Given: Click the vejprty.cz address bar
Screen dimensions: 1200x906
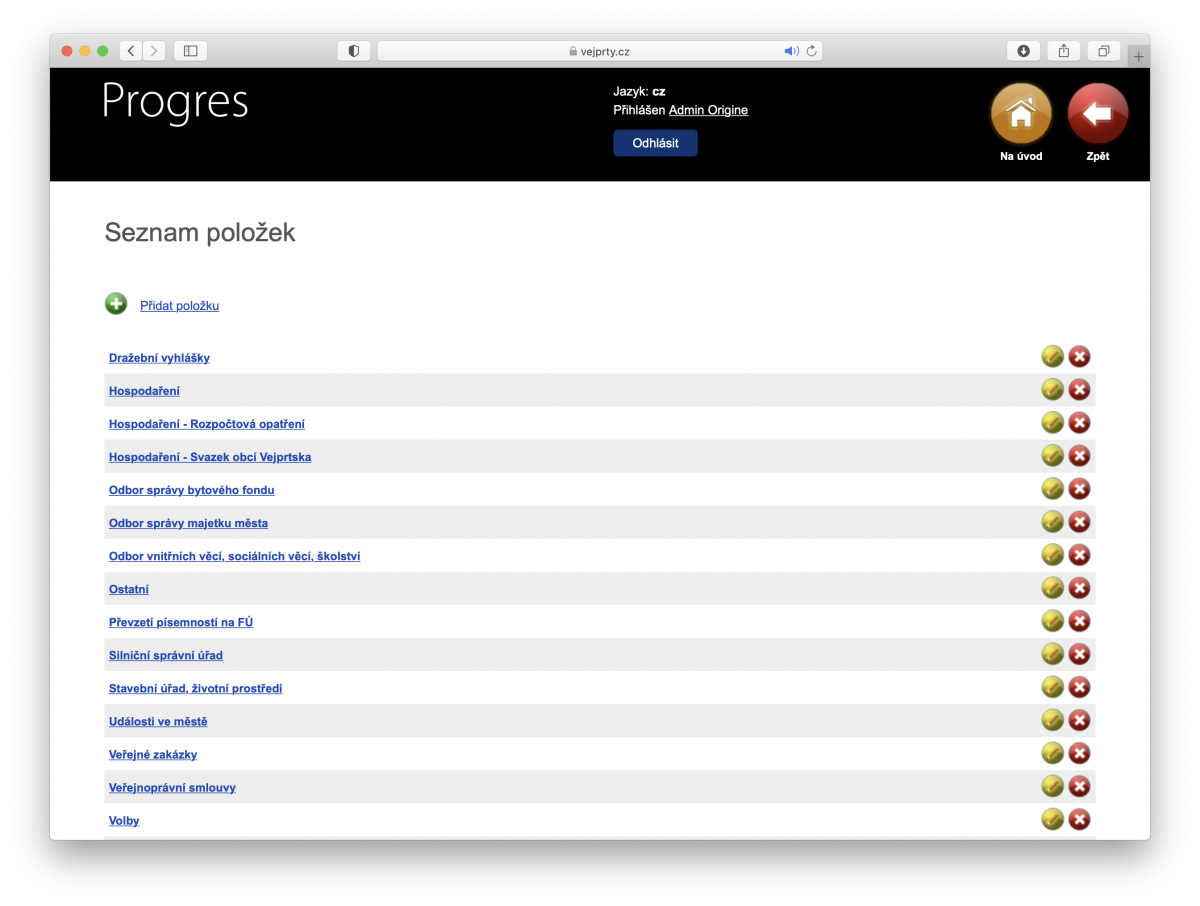Looking at the screenshot, I should 600,51.
